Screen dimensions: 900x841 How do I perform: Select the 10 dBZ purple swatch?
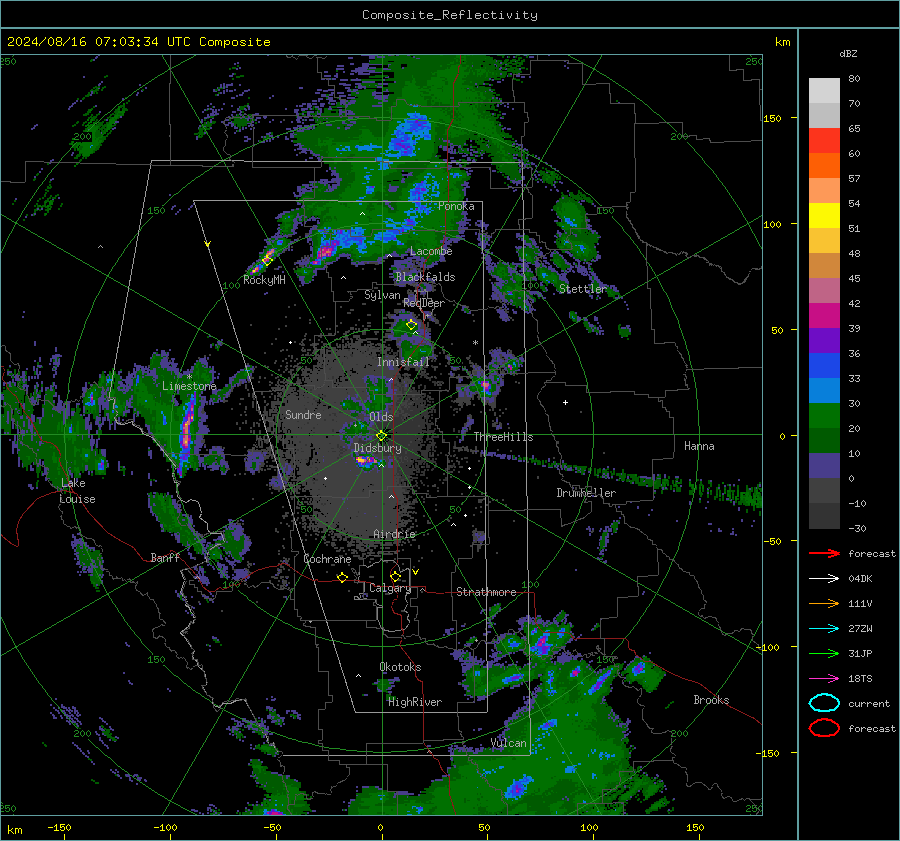pos(824,466)
